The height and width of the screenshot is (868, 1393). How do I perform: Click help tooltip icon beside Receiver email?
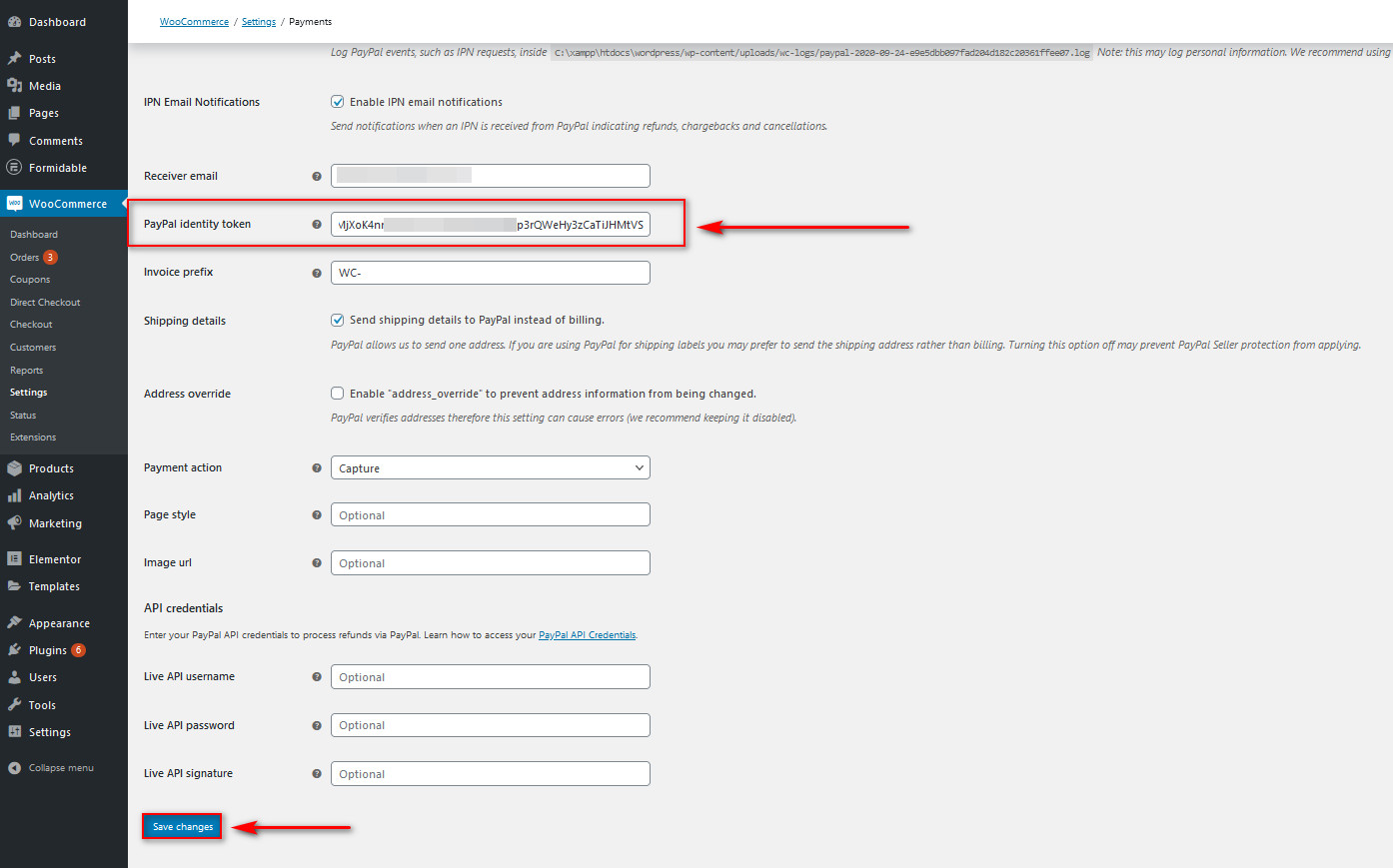[317, 177]
